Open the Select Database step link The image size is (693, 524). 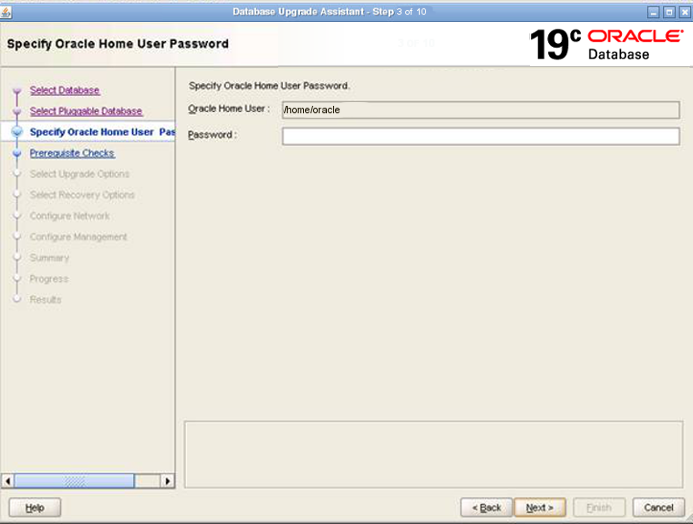(64, 90)
